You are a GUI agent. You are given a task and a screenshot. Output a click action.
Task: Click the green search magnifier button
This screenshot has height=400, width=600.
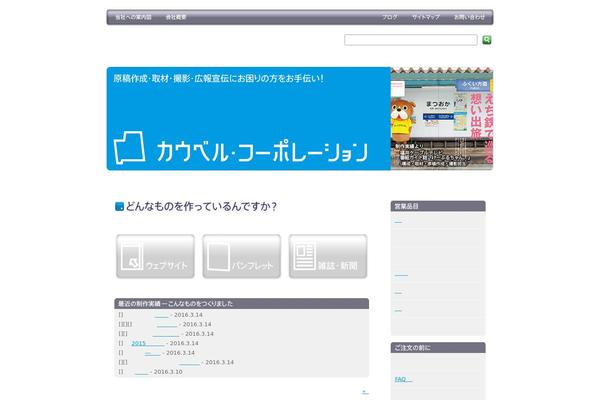click(486, 40)
